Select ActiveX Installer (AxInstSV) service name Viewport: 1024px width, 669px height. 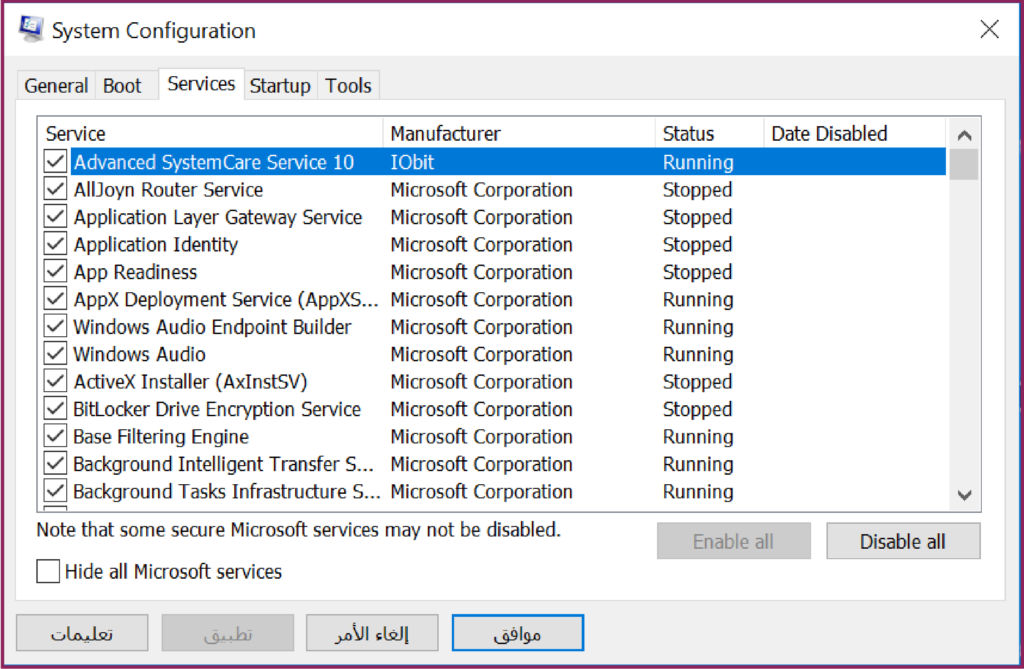pos(190,382)
